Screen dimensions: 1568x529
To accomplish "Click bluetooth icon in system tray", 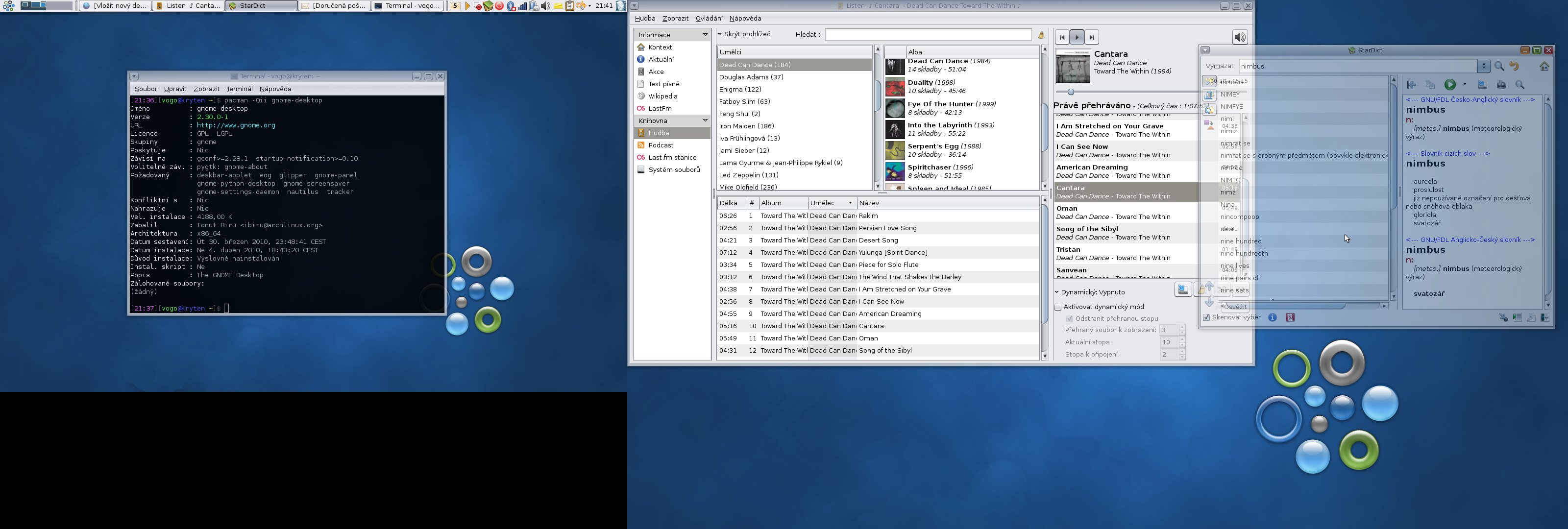I will pyautogui.click(x=511, y=6).
